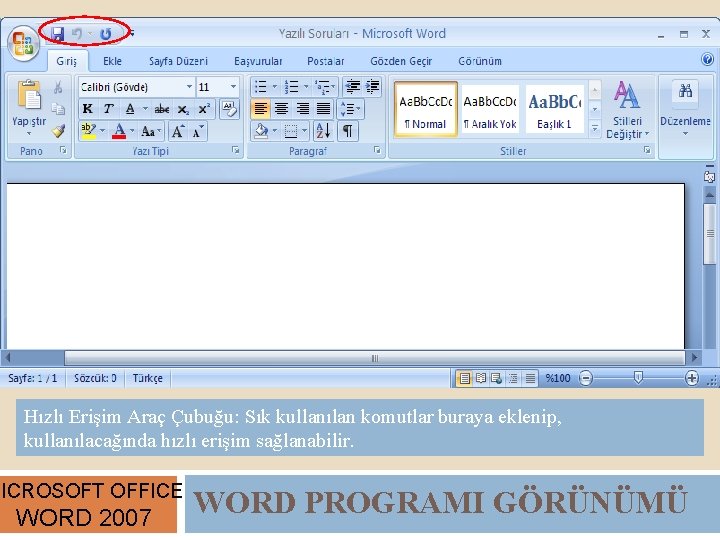
Task: Select the Aralık Yok style
Action: click(489, 109)
